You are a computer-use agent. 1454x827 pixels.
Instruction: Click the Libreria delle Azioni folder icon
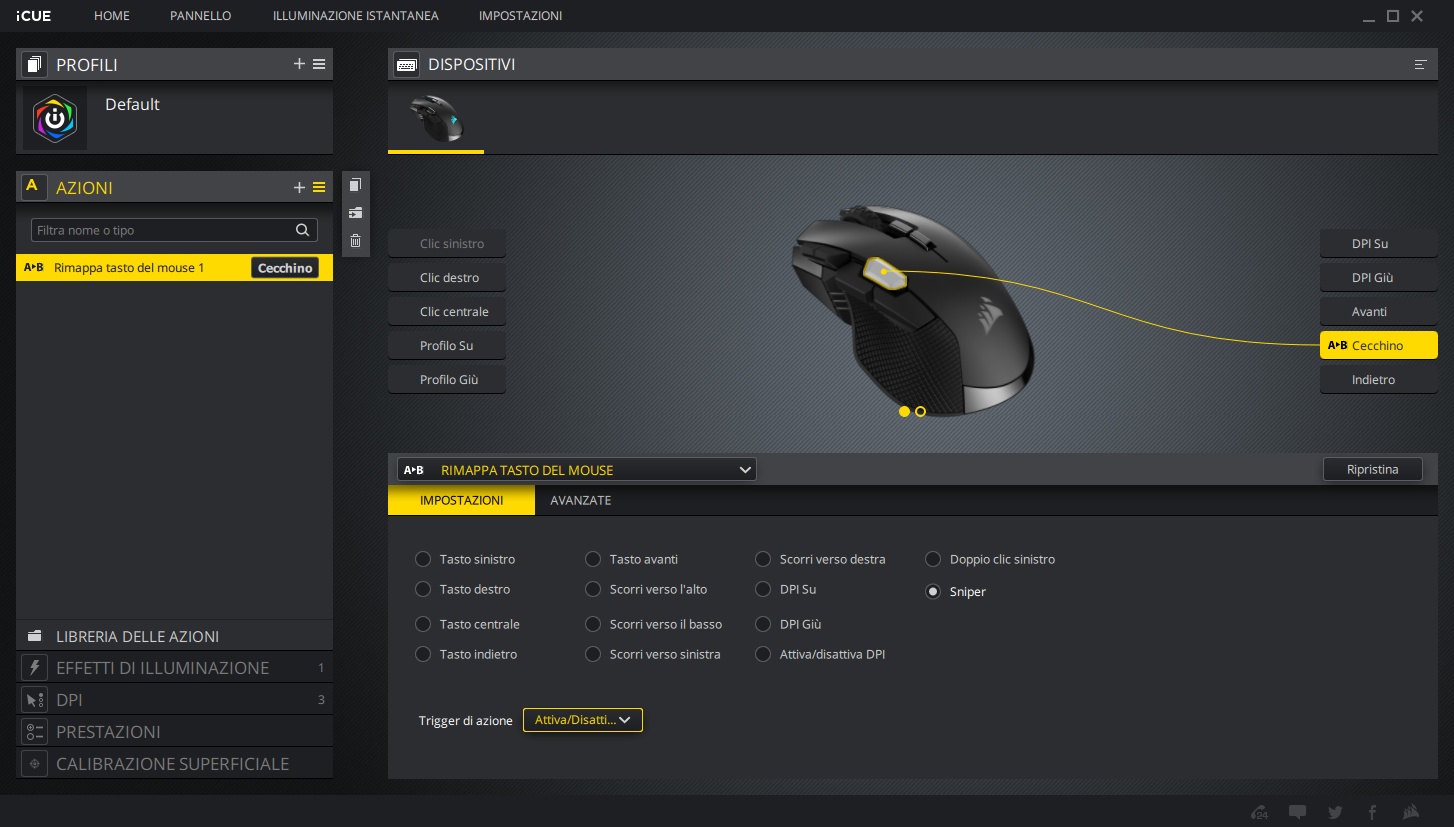point(35,636)
